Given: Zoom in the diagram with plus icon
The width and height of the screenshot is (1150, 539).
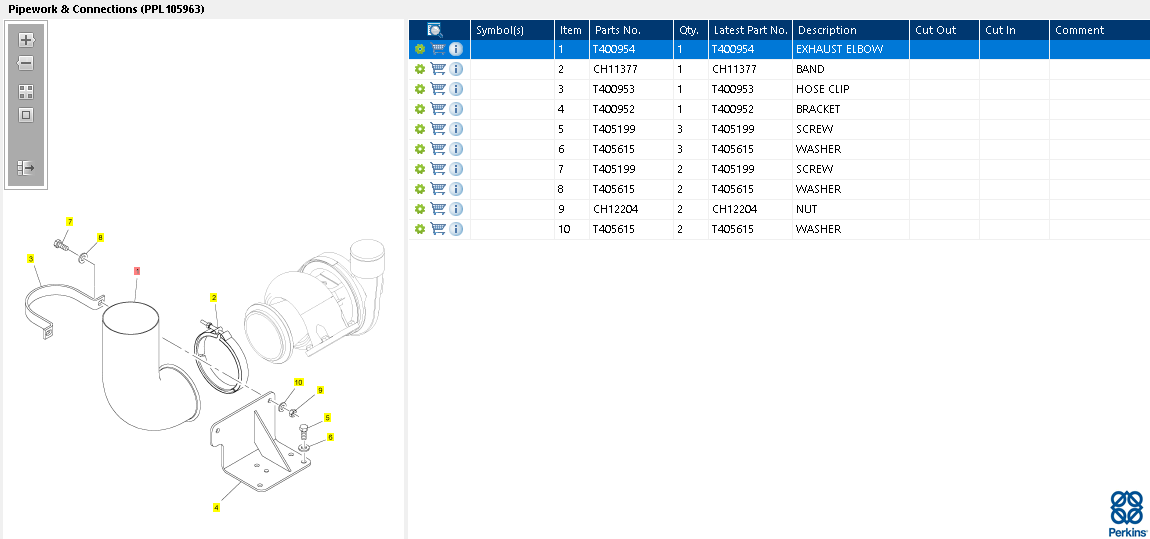Looking at the screenshot, I should tap(26, 40).
